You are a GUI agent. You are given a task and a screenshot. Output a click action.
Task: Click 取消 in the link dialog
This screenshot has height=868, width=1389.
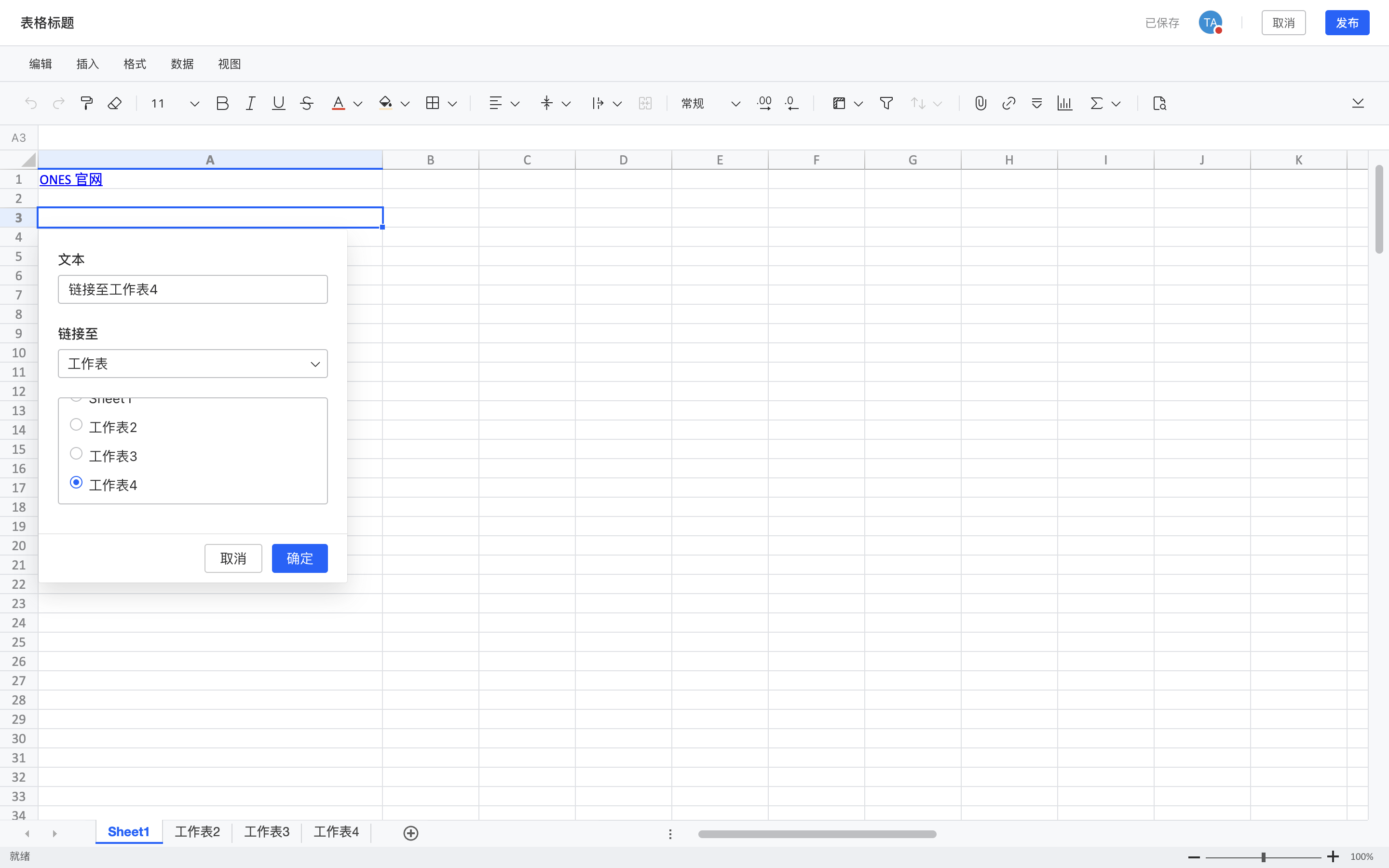click(233, 558)
